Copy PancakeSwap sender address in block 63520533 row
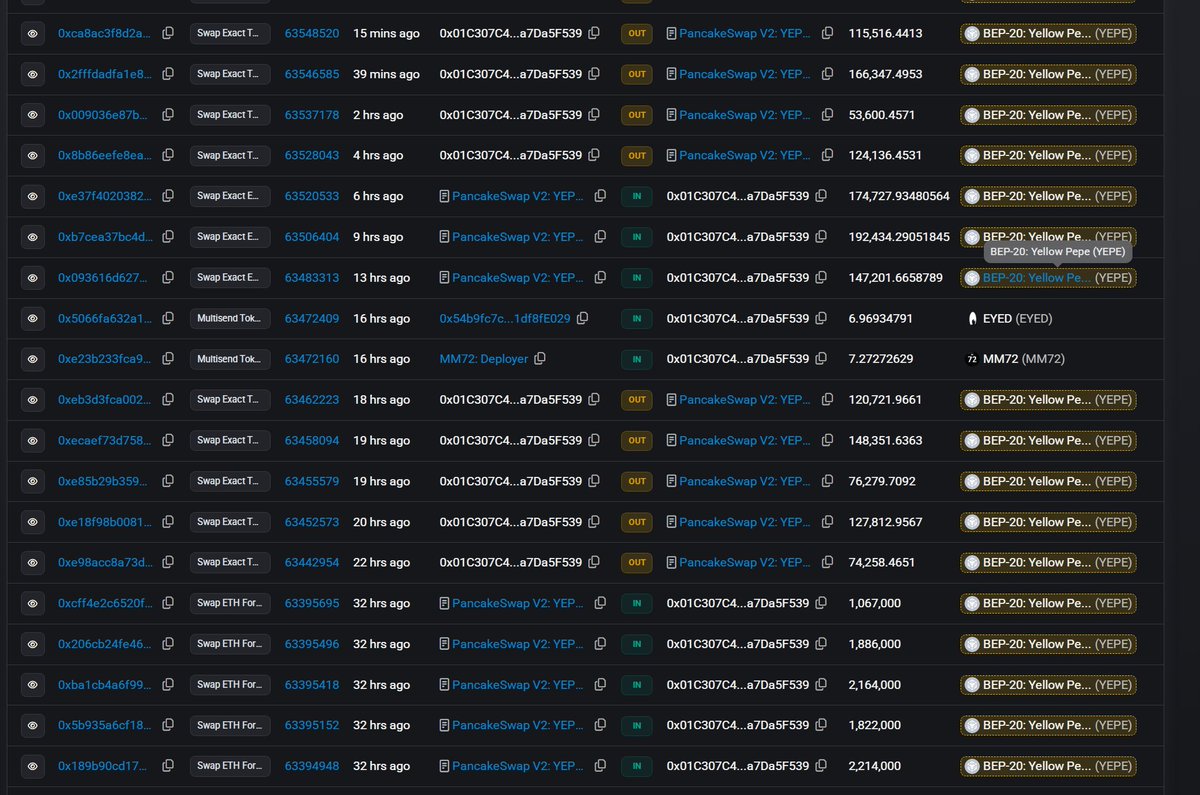 (600, 196)
